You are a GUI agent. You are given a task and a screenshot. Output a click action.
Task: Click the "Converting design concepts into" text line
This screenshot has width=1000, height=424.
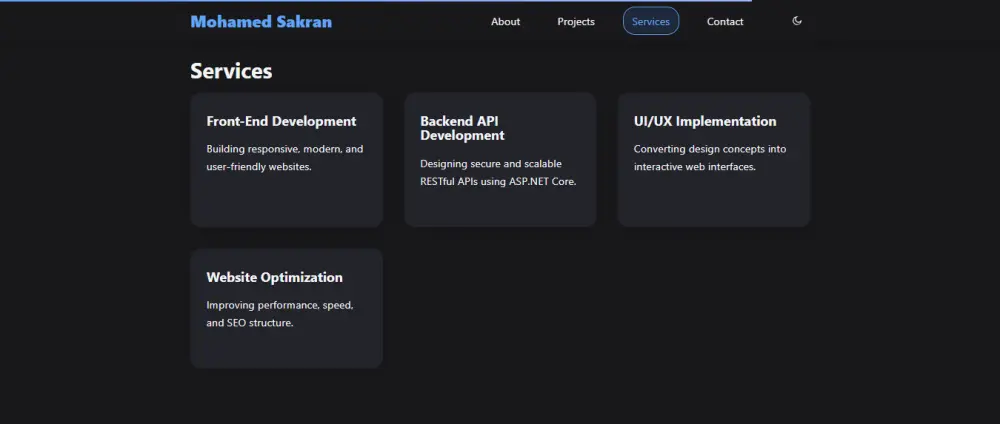point(710,149)
